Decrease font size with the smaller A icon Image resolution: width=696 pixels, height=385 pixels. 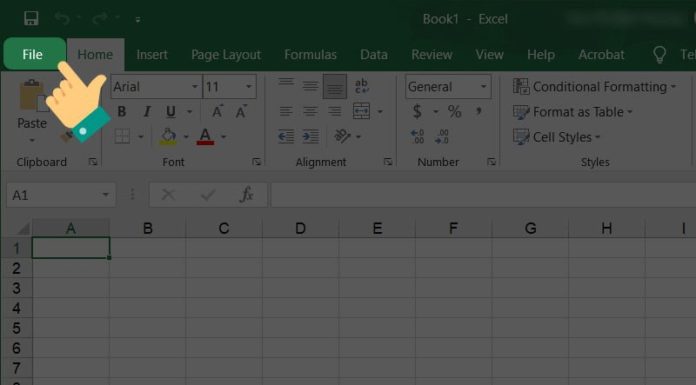241,111
